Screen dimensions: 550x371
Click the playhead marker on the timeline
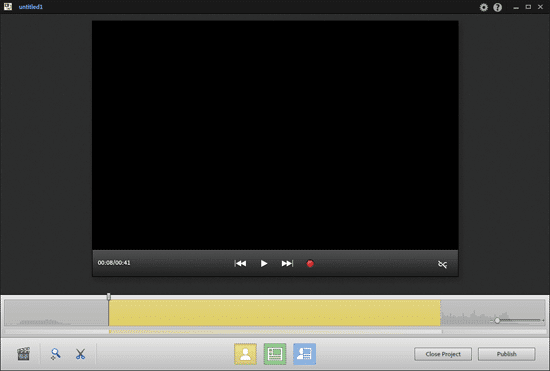pyautogui.click(x=109, y=297)
